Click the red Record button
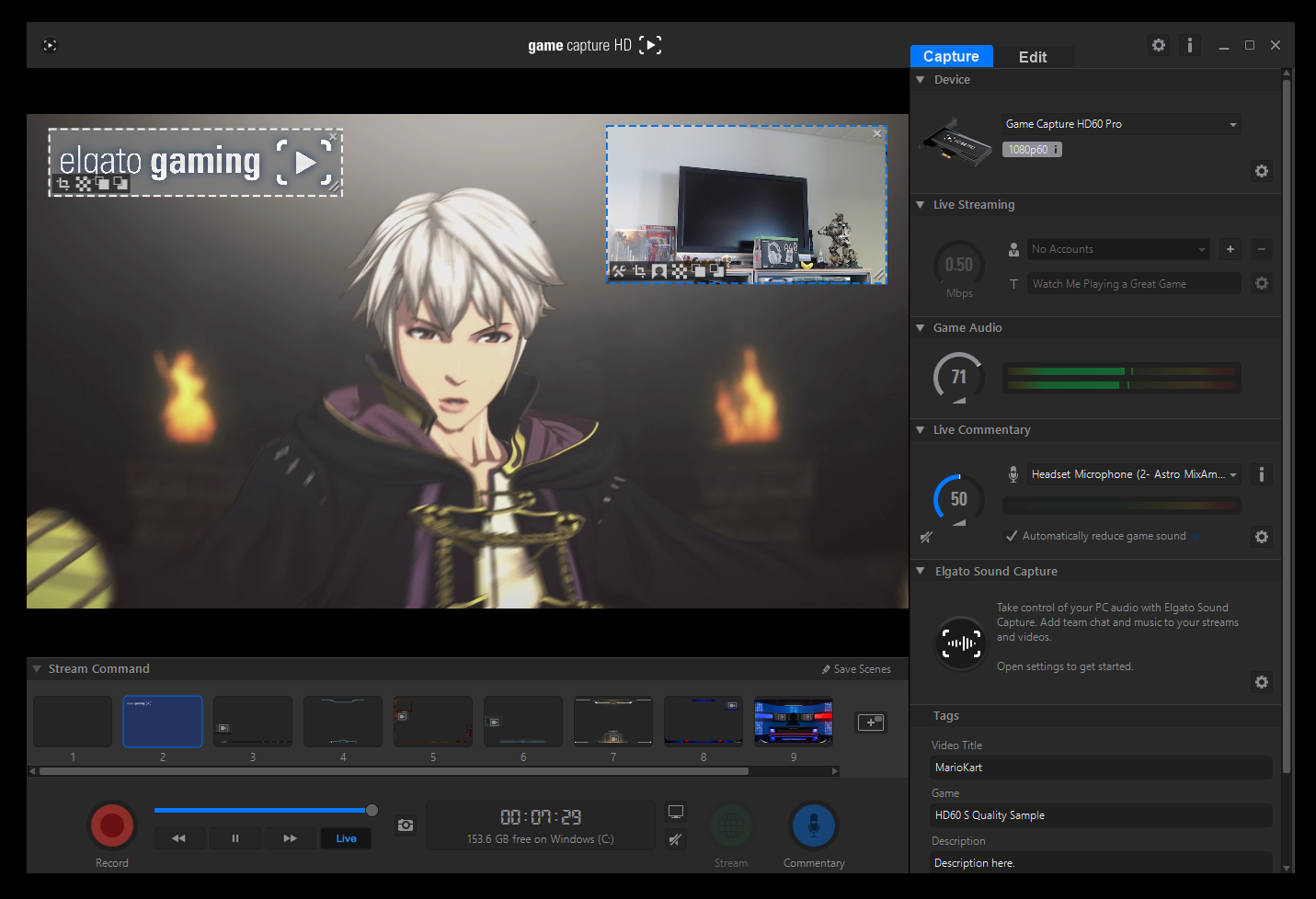This screenshot has height=899, width=1316. tap(112, 825)
